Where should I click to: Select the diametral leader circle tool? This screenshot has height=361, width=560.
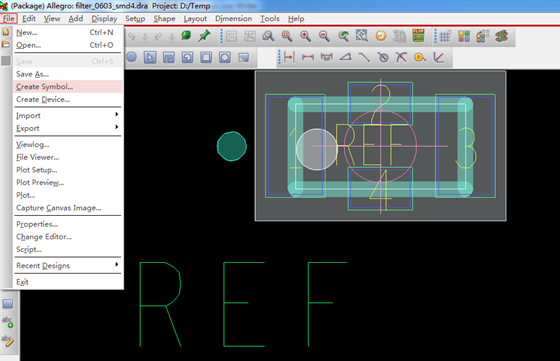pyautogui.click(x=383, y=57)
